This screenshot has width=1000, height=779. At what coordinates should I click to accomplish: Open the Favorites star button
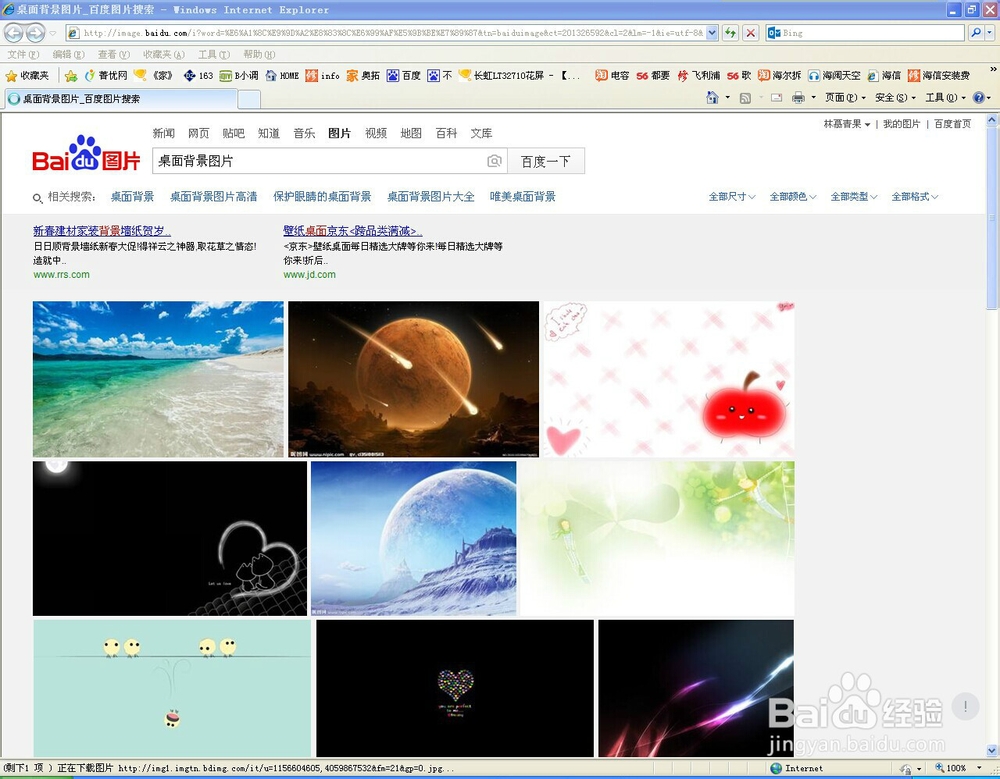tap(27, 75)
